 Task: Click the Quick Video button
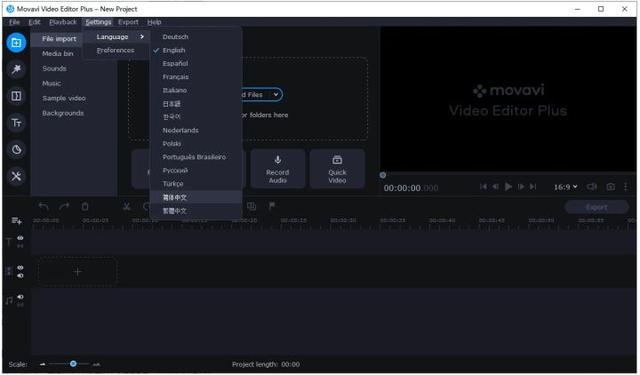337,169
